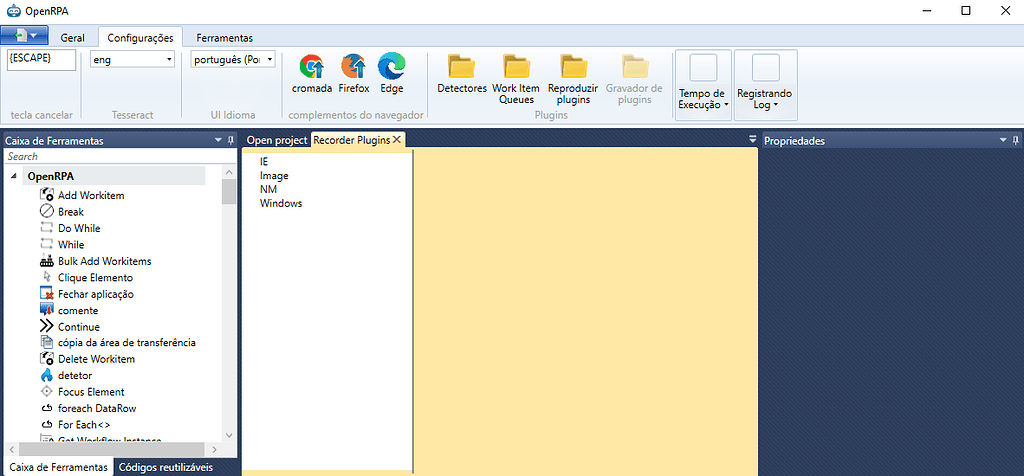Select foreach DataRow loop icon
Screen dimensions: 1024x476
pyautogui.click(x=46, y=408)
